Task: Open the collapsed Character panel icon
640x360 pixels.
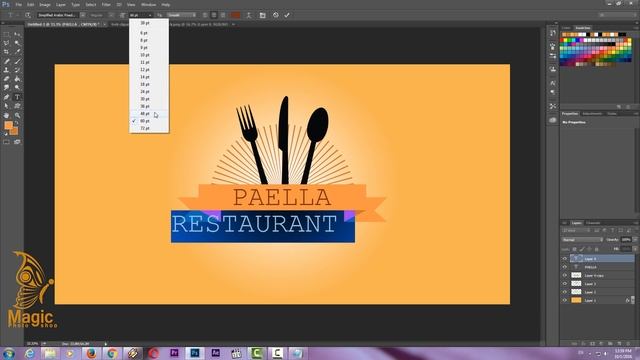Action: pos(553,83)
